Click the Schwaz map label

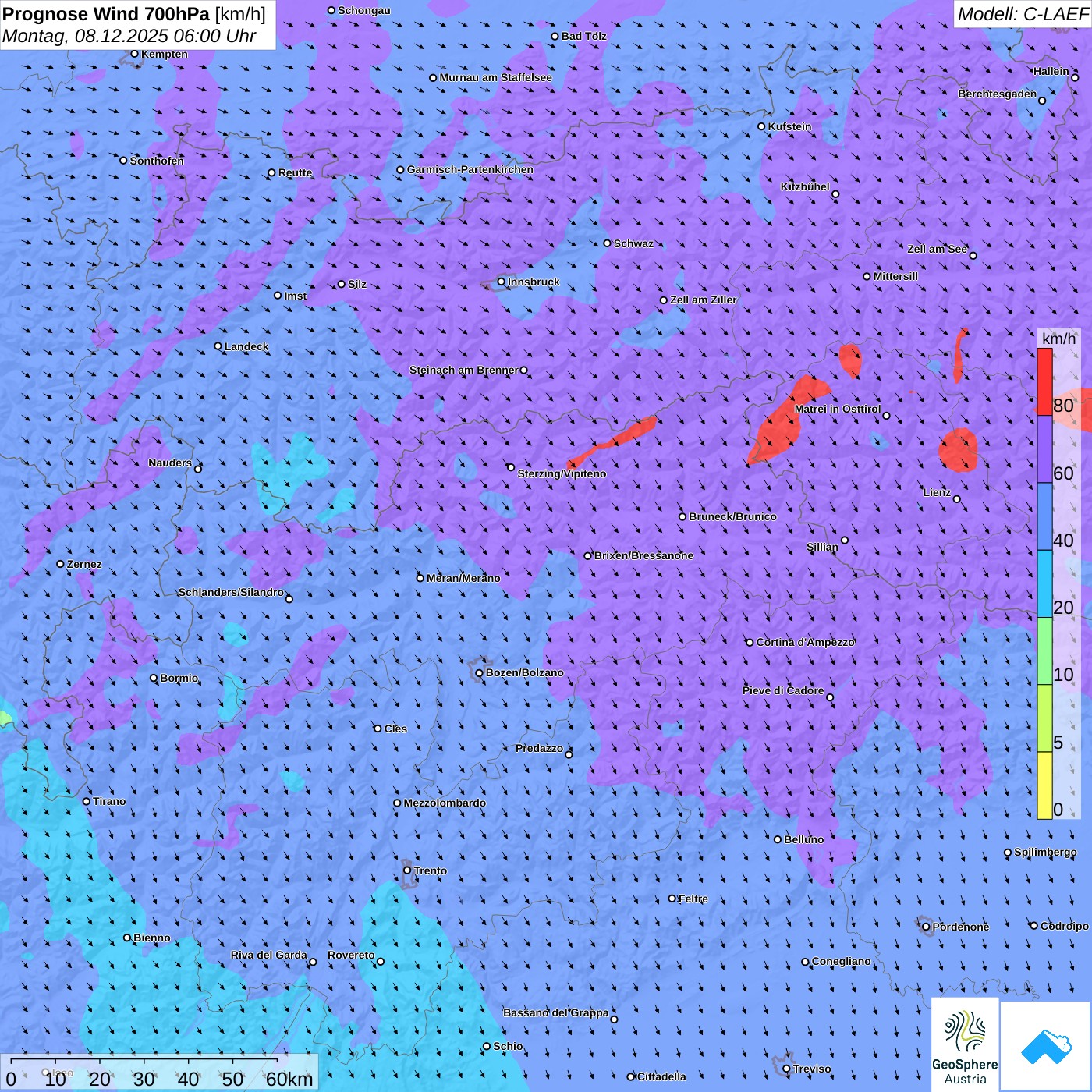coord(633,243)
